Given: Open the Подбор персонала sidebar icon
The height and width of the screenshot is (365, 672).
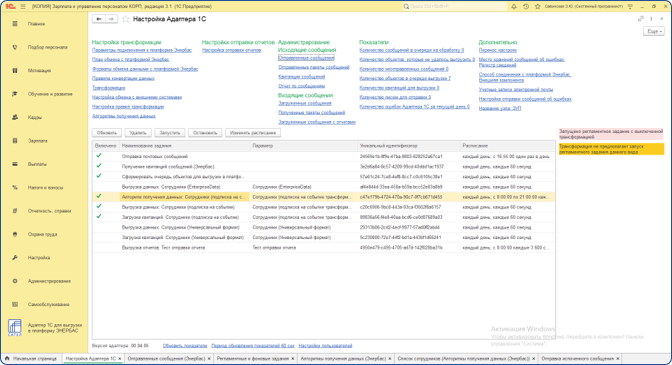Looking at the screenshot, I should (x=15, y=47).
